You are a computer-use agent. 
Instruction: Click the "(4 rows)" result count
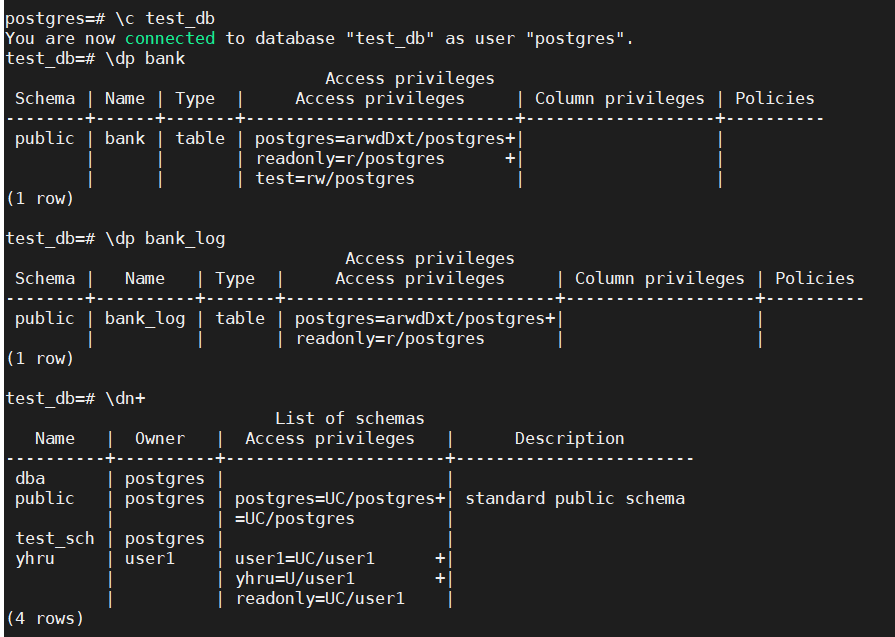coord(45,618)
